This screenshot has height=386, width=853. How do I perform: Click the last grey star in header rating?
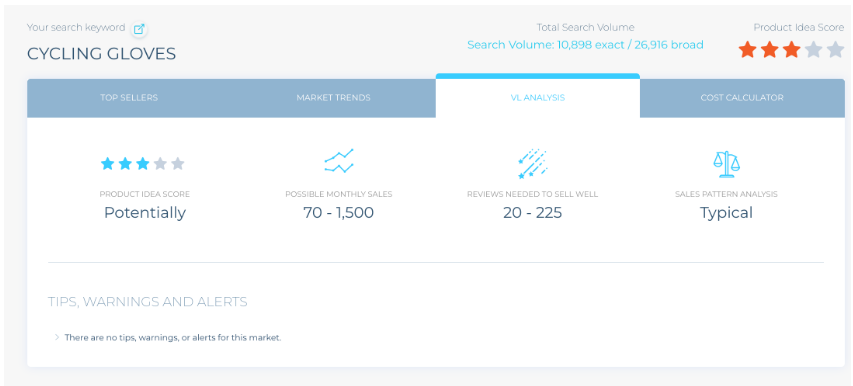tap(835, 50)
